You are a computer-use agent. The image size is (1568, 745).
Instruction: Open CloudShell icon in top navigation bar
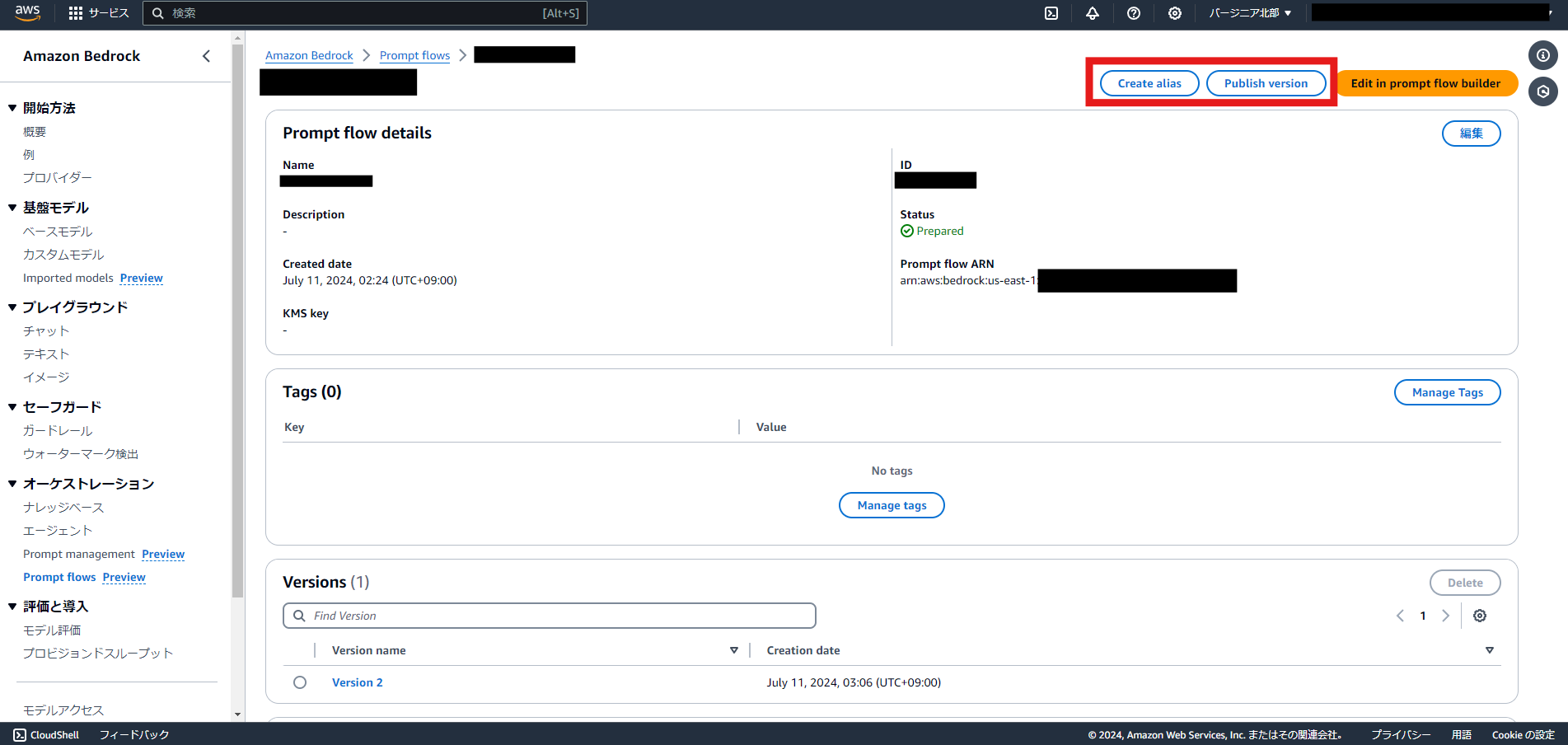click(x=1051, y=13)
